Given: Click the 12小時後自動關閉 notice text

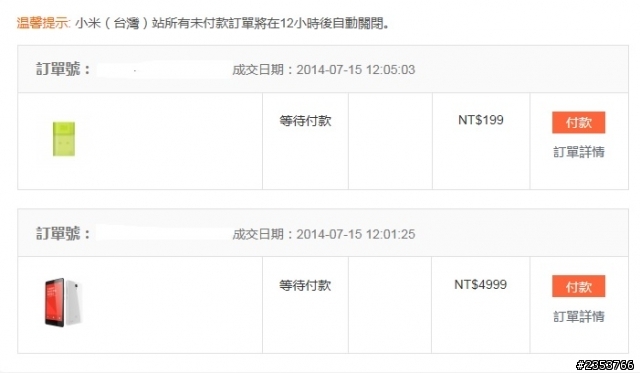Looking at the screenshot, I should 334,23.
